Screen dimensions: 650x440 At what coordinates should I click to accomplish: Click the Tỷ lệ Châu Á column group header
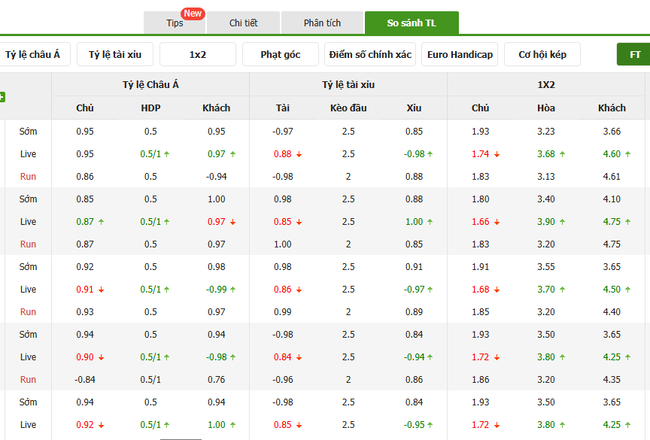150,85
